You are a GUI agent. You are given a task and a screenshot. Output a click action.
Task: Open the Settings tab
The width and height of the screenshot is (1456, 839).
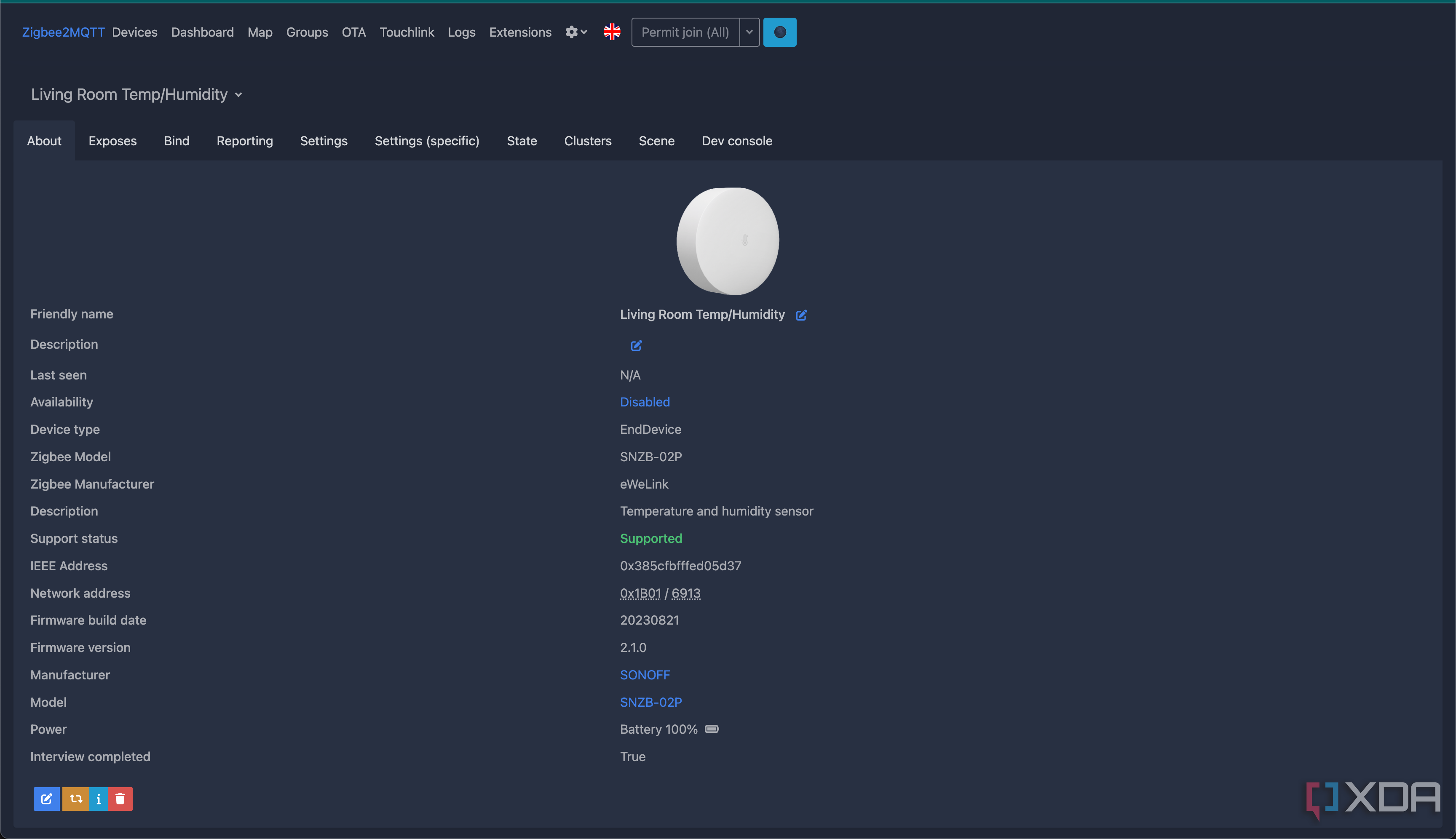pyautogui.click(x=324, y=141)
